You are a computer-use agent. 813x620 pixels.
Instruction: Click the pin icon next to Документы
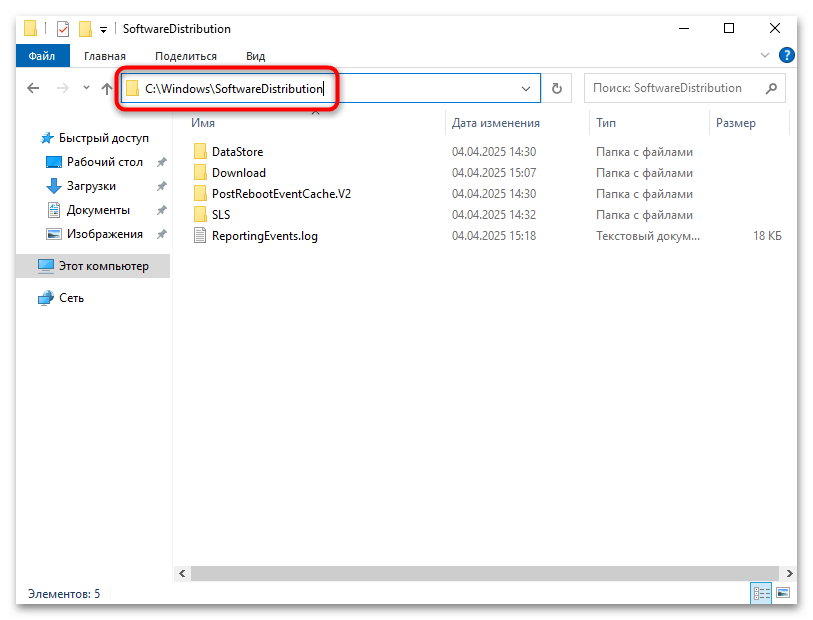pyautogui.click(x=162, y=210)
